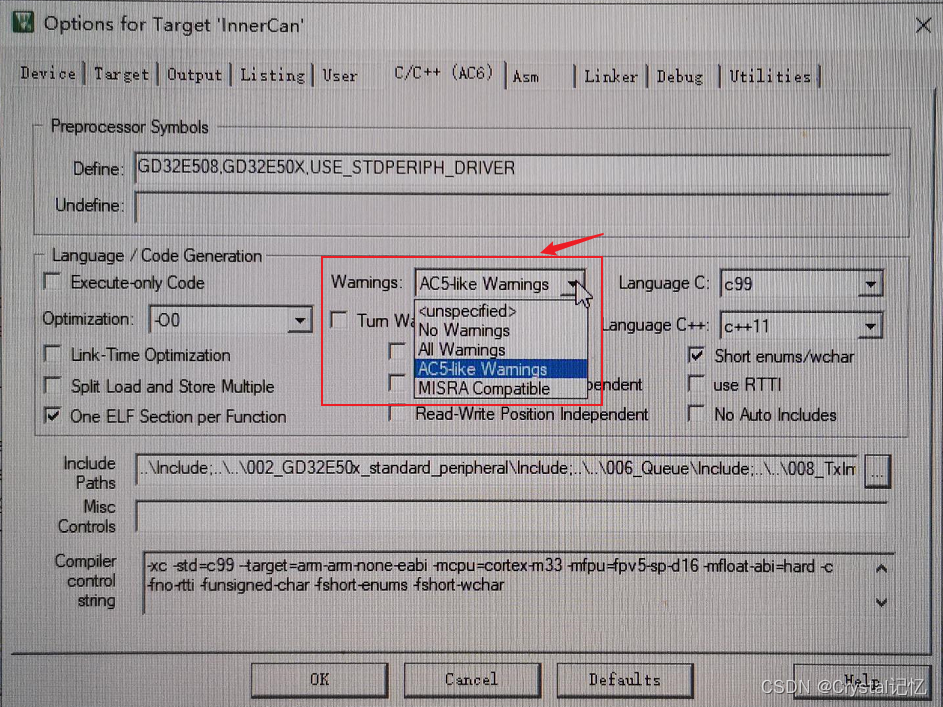Click the Include Paths browse ellipsis button
Viewport: 943px width, 707px height.
click(877, 471)
